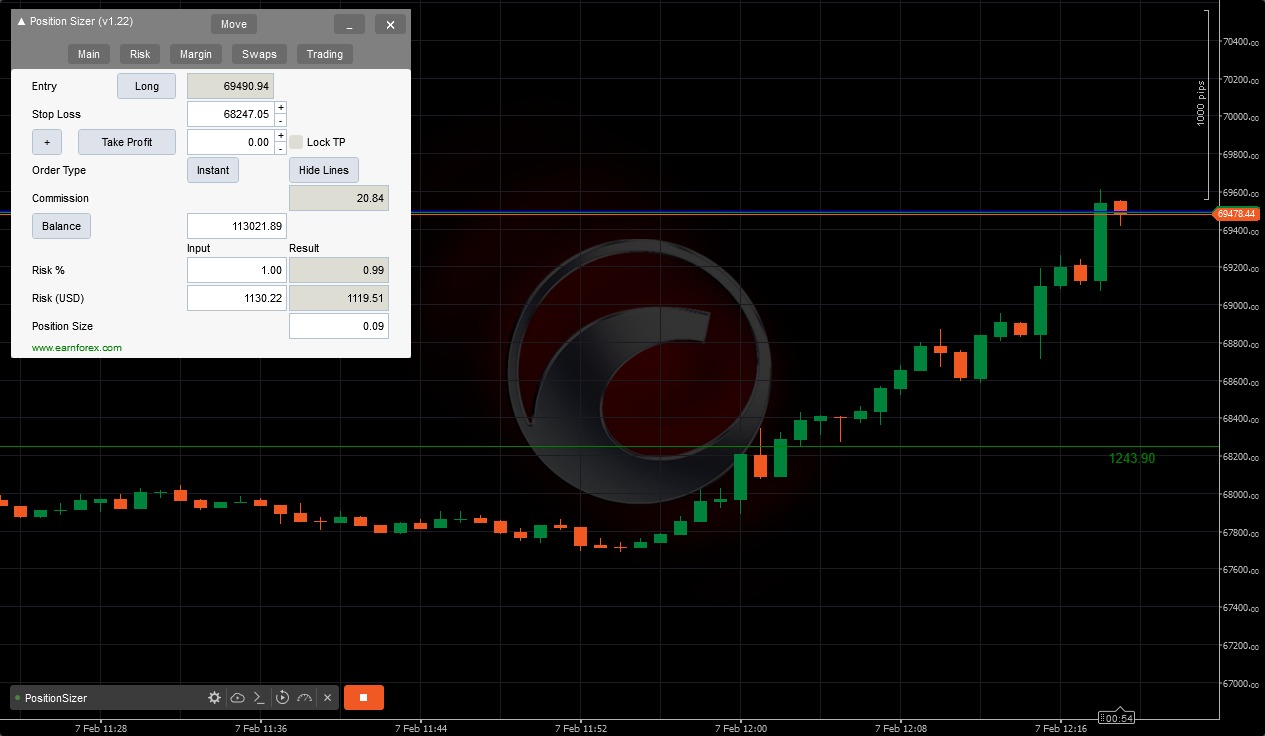Toggle order type via Instant button
The image size is (1265, 736).
tap(213, 170)
